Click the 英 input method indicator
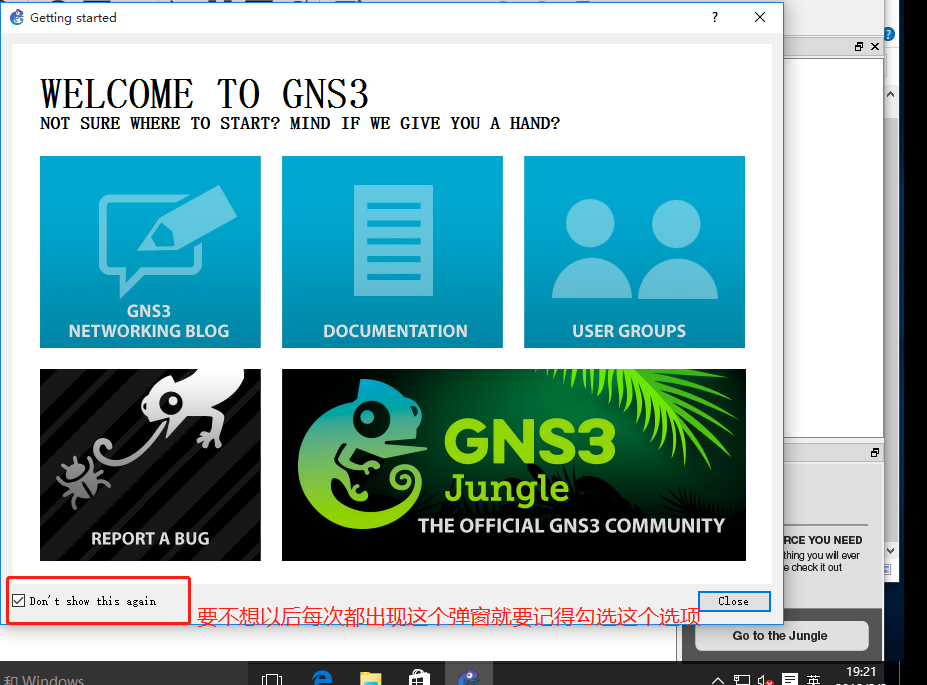927x685 pixels. pyautogui.click(x=813, y=680)
